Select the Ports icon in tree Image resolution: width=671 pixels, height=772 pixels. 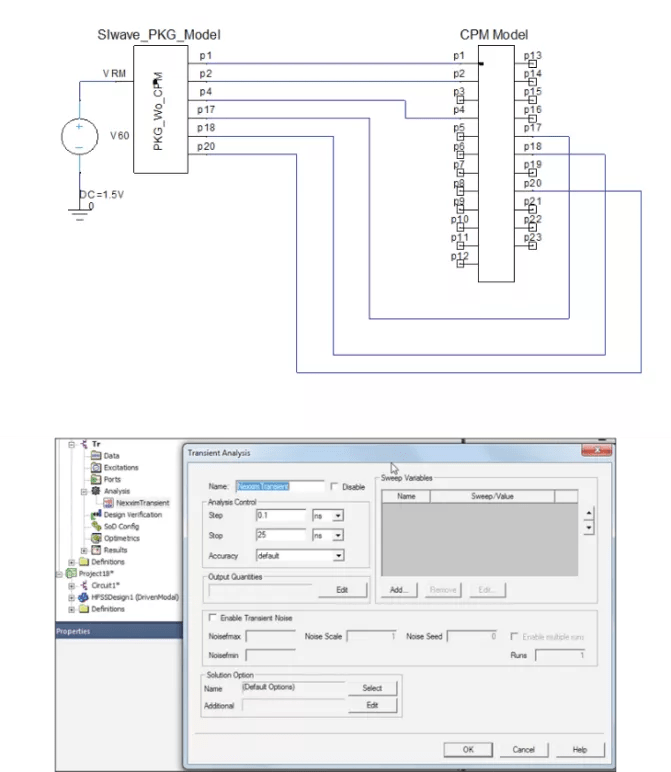point(97,479)
